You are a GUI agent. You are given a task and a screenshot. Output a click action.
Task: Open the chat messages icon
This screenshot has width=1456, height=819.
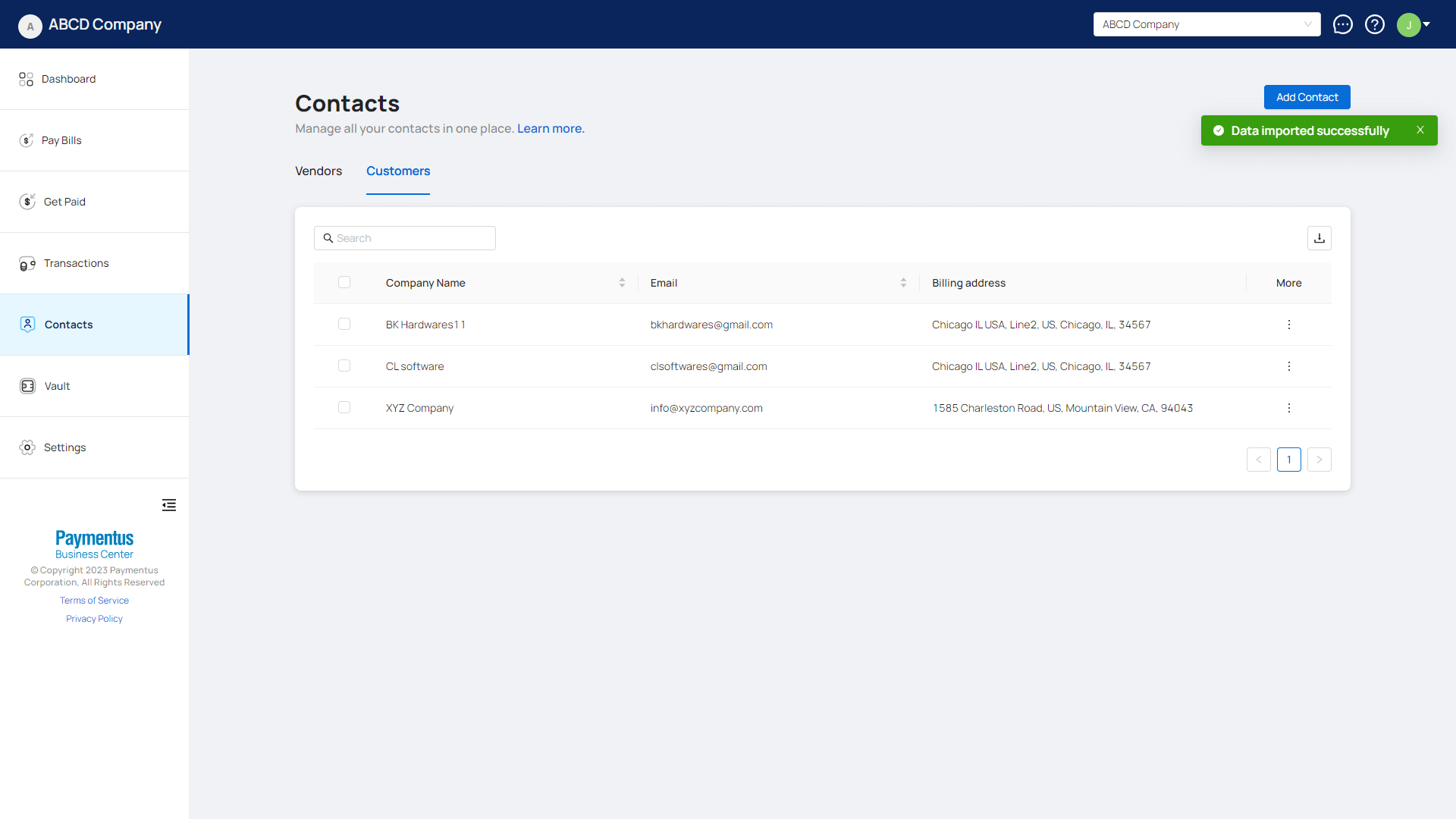coord(1342,24)
